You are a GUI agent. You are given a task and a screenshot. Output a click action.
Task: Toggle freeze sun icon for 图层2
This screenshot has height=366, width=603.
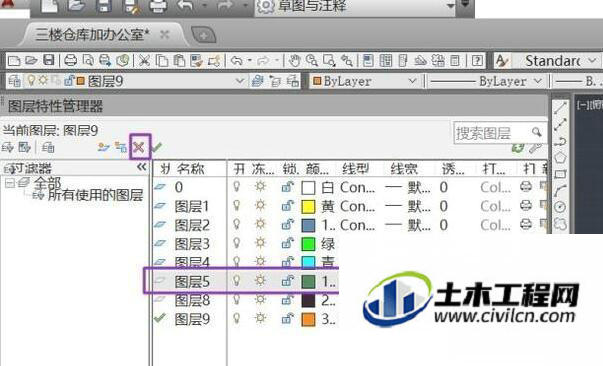pos(260,224)
